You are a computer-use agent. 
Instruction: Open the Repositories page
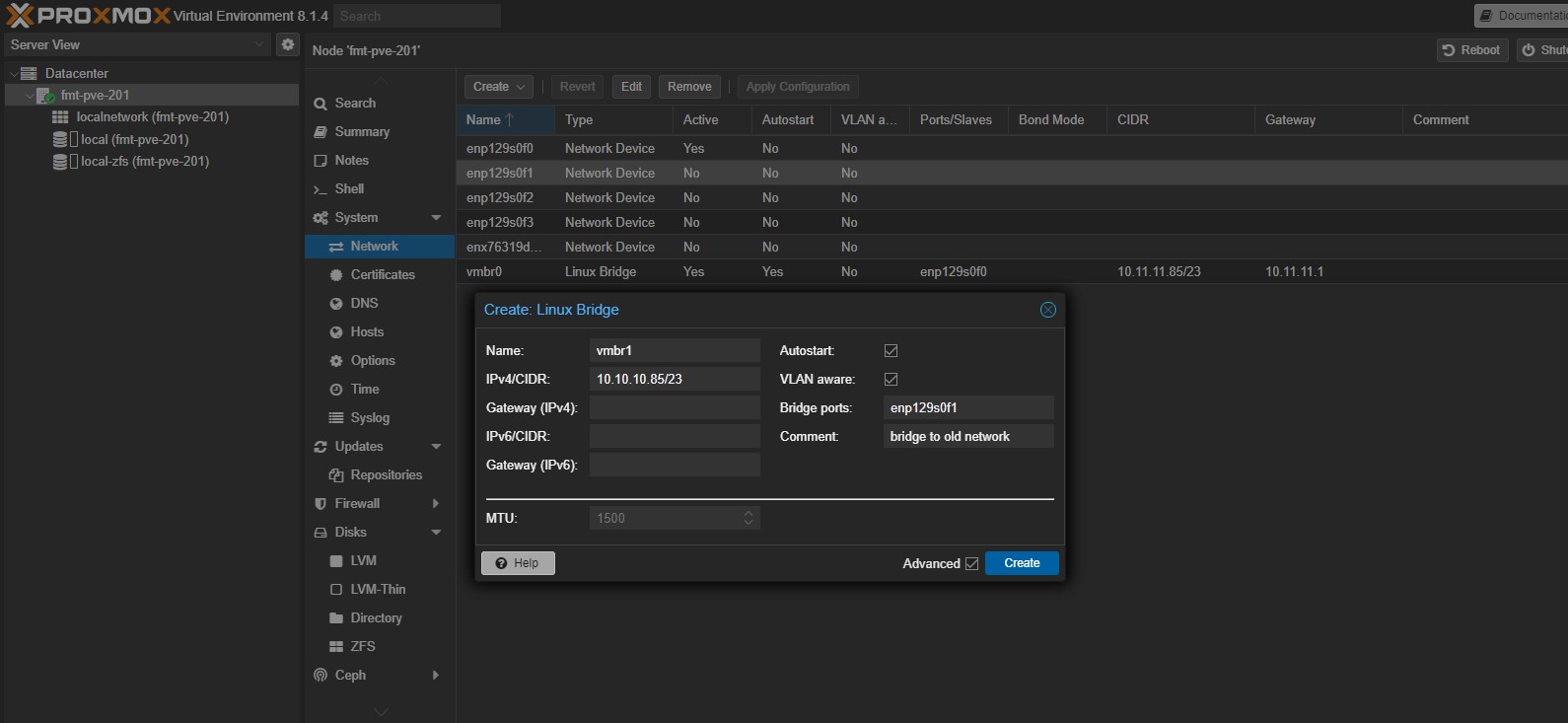(x=386, y=474)
